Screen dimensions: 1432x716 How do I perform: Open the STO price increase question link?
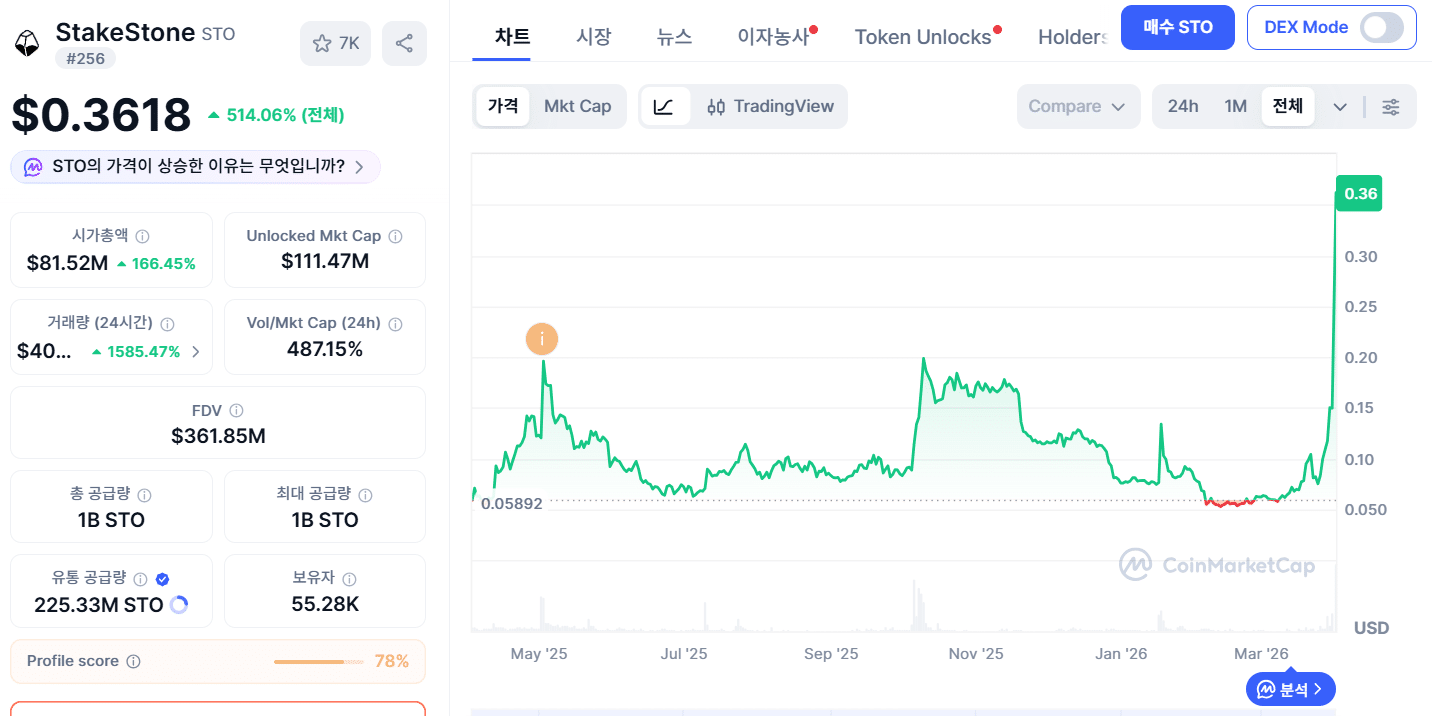point(195,166)
